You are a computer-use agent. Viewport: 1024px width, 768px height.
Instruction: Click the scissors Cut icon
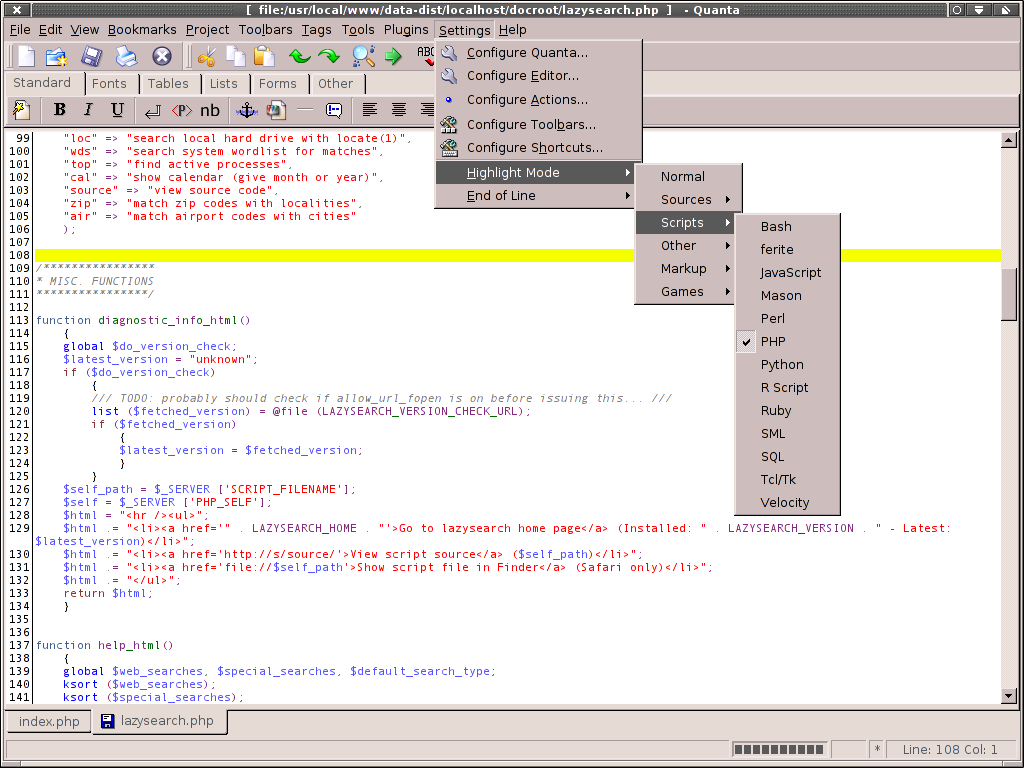coord(207,56)
